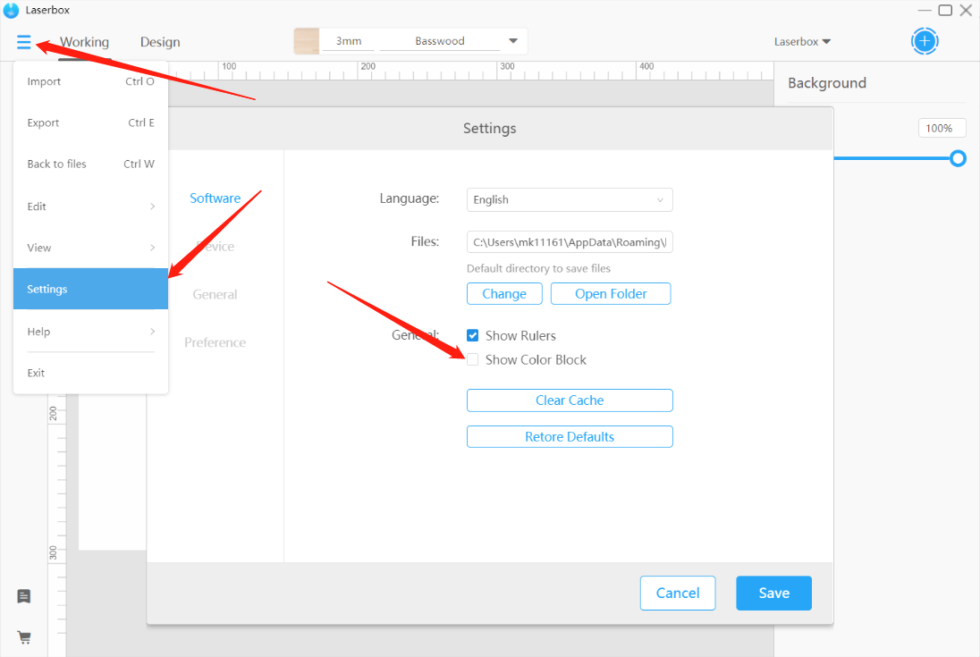Select Back to files menu item
Screen dimensions: 980x657
(91, 164)
